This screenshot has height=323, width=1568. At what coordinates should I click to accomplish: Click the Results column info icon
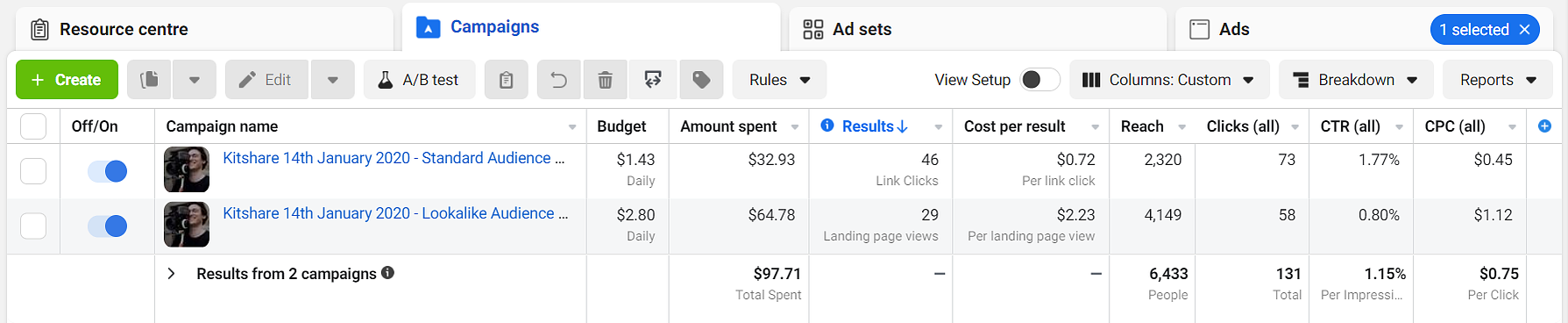pos(827,126)
